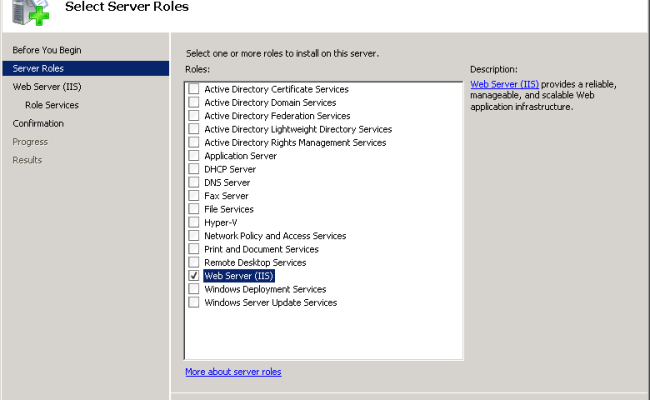The width and height of the screenshot is (650, 400).
Task: Select the DHCP Server role text
Action: coord(230,169)
